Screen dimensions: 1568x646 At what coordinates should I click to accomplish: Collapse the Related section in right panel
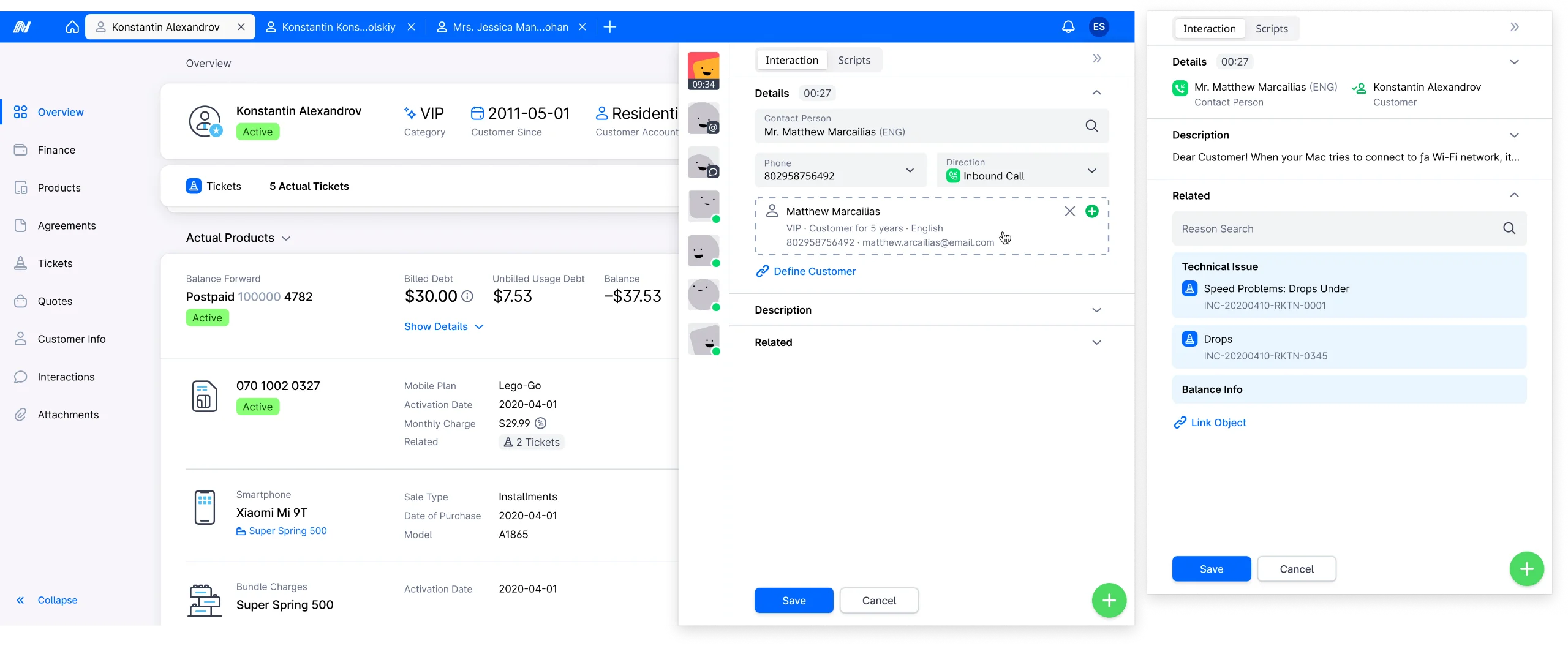tap(1515, 195)
